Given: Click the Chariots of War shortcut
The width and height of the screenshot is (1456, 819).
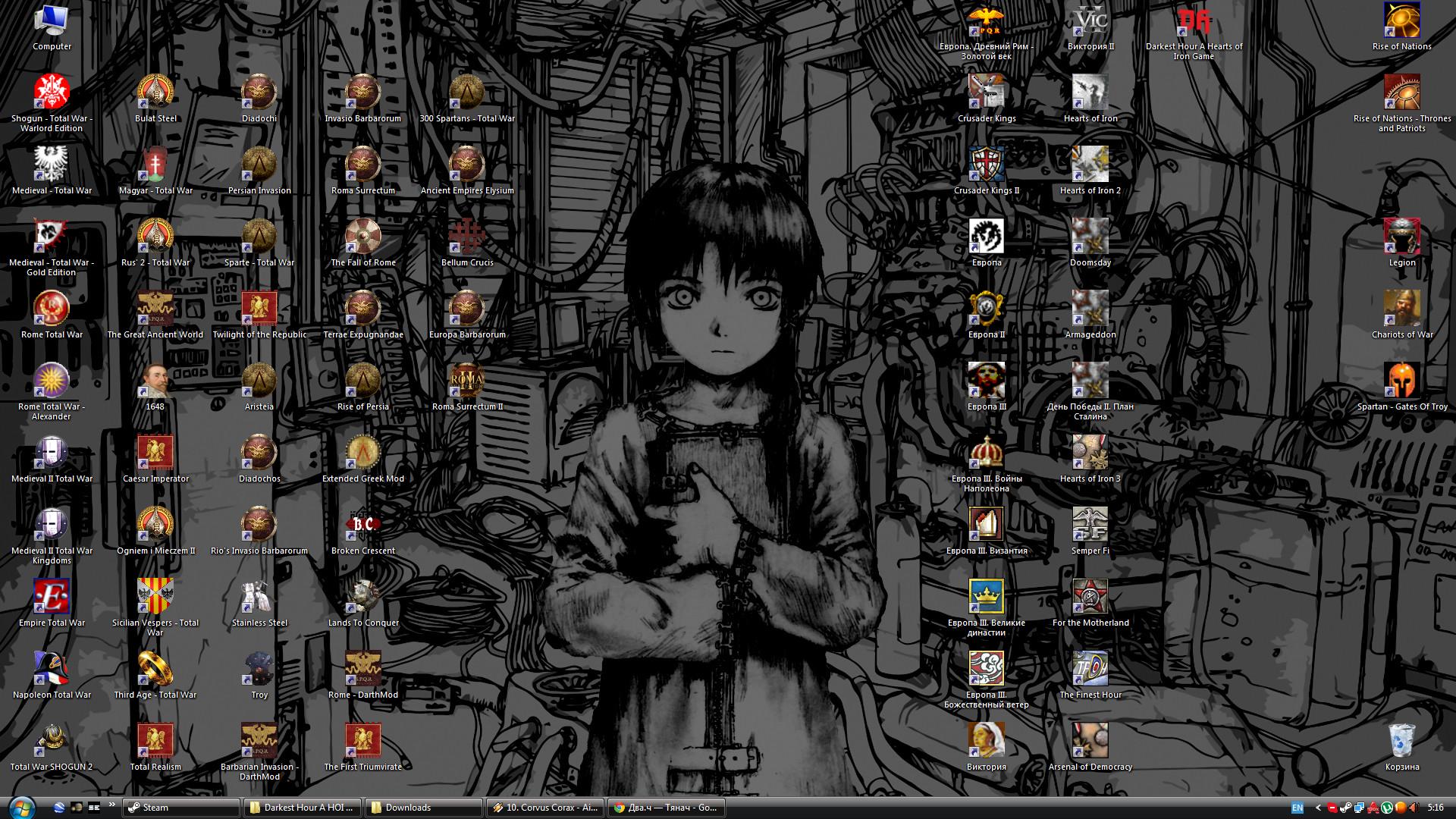Looking at the screenshot, I should coord(1401,315).
